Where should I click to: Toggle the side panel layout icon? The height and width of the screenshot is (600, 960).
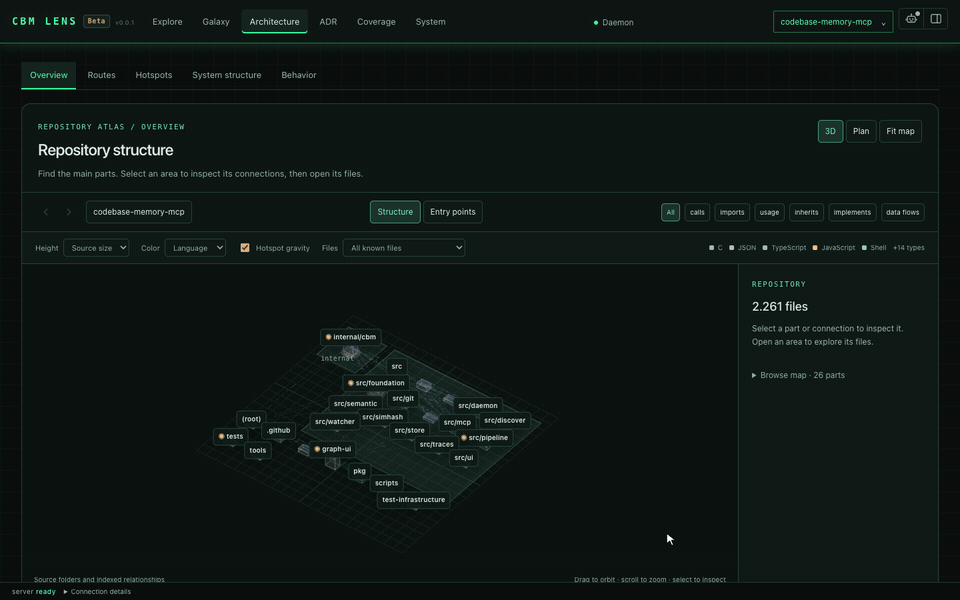point(936,19)
